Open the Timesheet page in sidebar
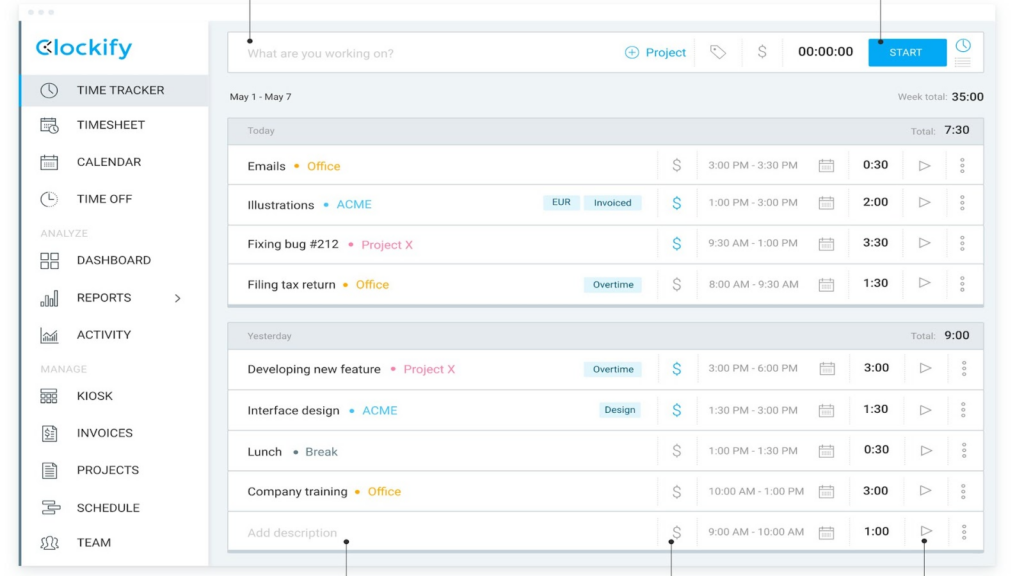This screenshot has height=576, width=1024. coord(110,125)
